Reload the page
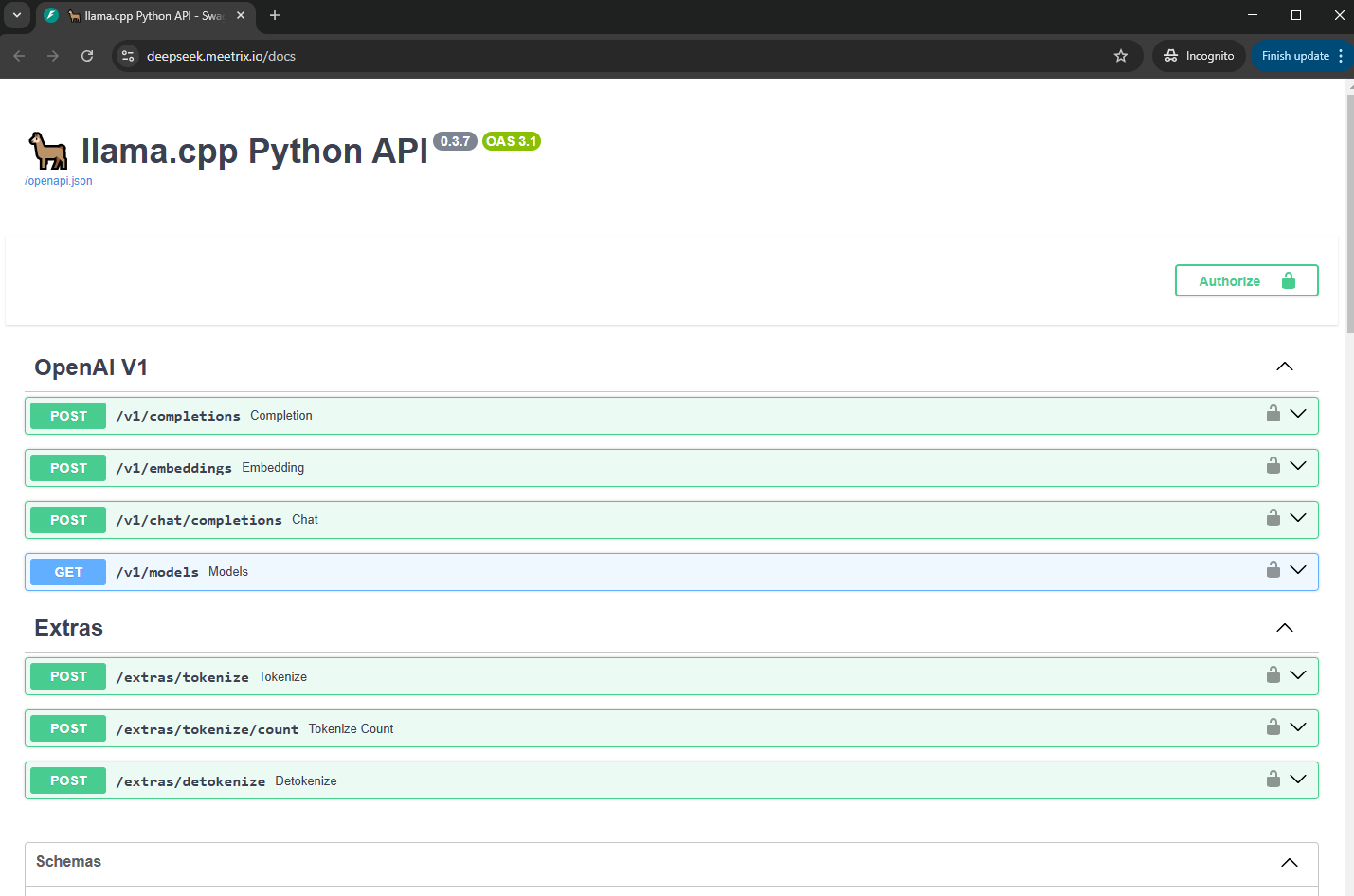The width and height of the screenshot is (1354, 896). click(x=87, y=56)
